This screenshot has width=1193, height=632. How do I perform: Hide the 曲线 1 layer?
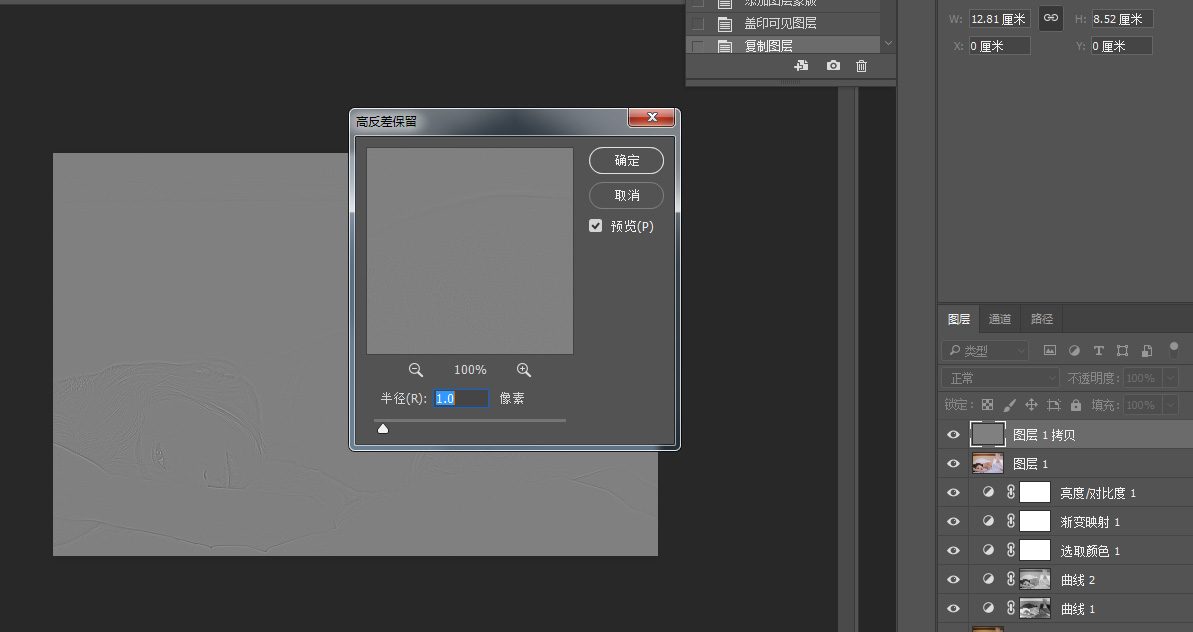(953, 608)
